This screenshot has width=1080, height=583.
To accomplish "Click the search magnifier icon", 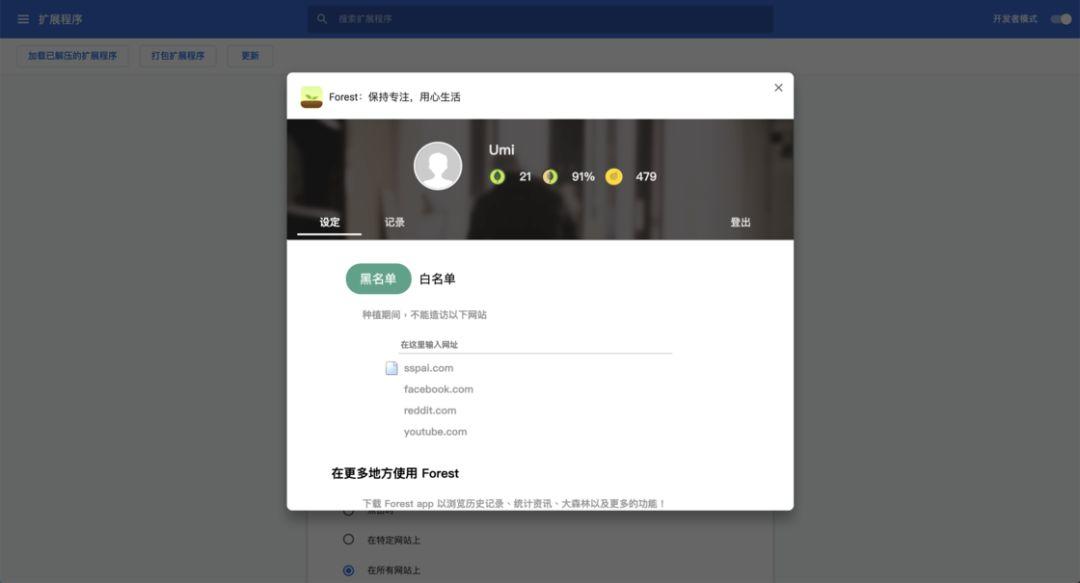I will click(x=322, y=19).
